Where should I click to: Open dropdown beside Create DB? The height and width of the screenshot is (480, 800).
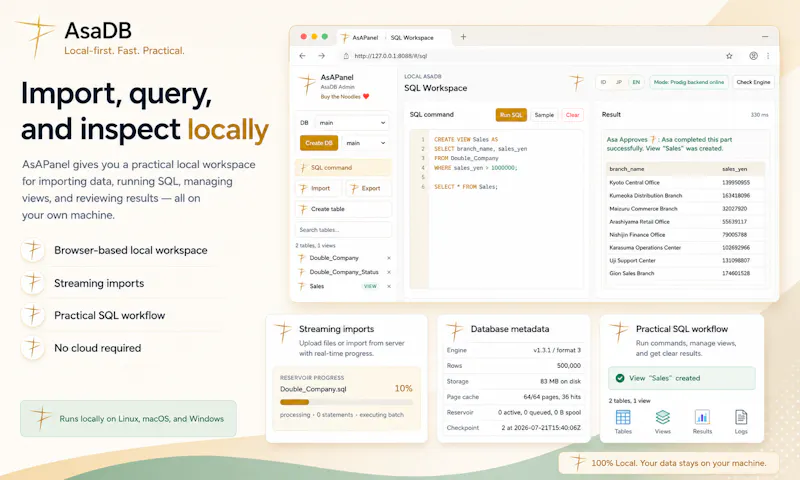click(366, 143)
